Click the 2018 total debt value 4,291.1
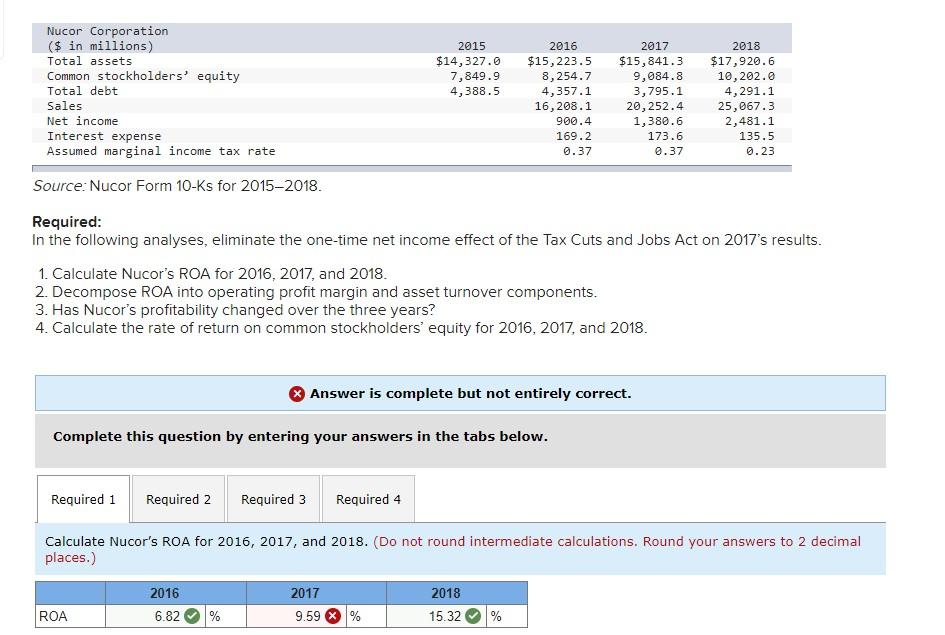The height and width of the screenshot is (635, 945). (x=750, y=91)
